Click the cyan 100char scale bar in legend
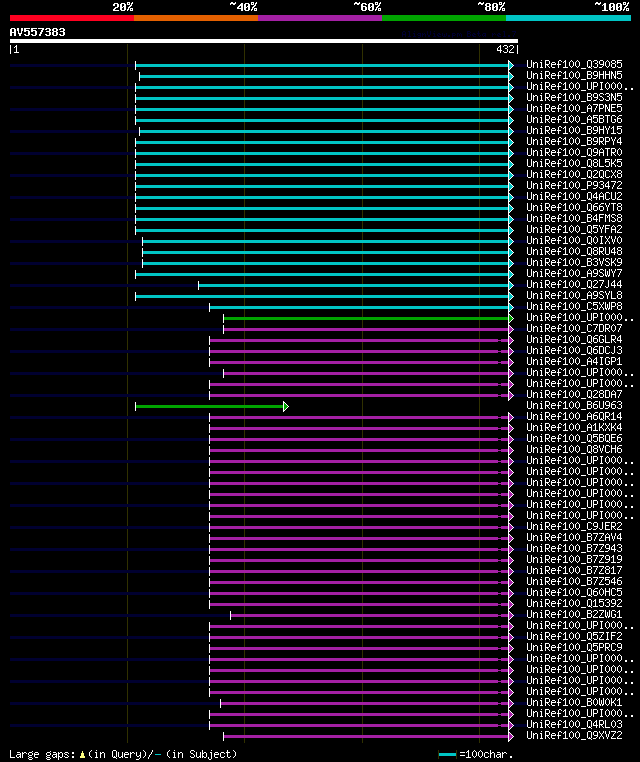640x762 pixels. click(x=447, y=754)
